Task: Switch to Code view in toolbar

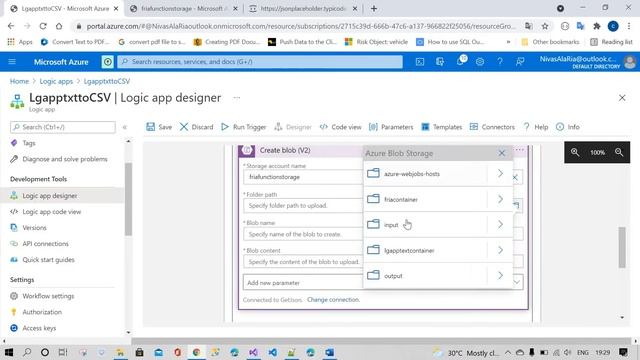Action: pos(340,127)
